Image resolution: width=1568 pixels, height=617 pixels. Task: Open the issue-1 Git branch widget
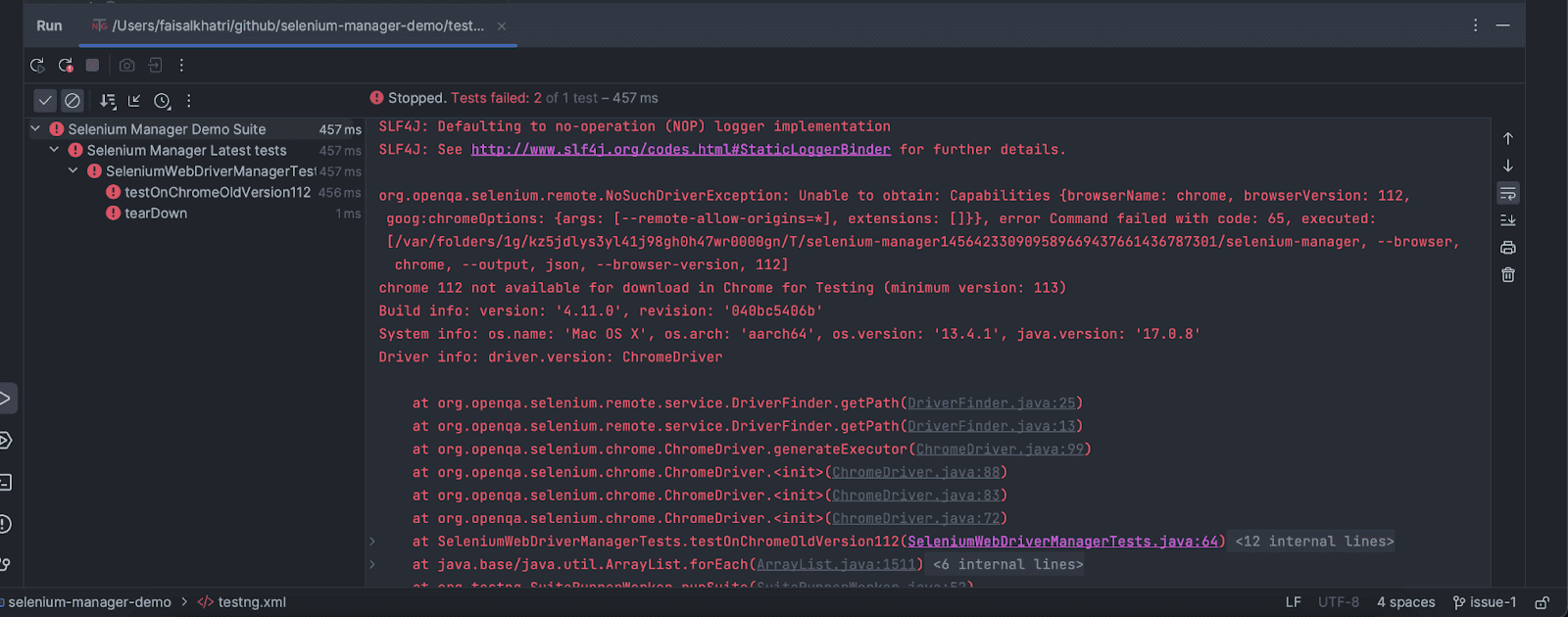point(1485,602)
